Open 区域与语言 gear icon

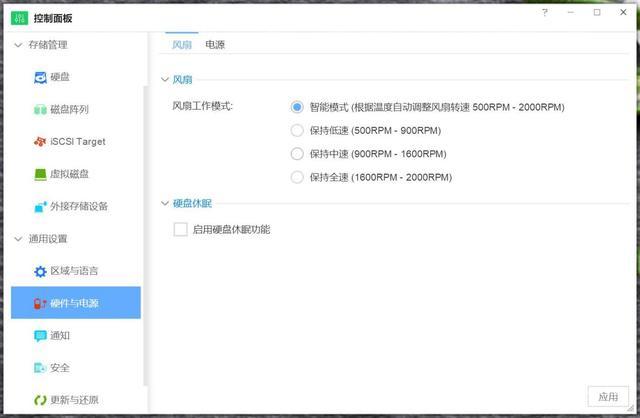[x=40, y=271]
